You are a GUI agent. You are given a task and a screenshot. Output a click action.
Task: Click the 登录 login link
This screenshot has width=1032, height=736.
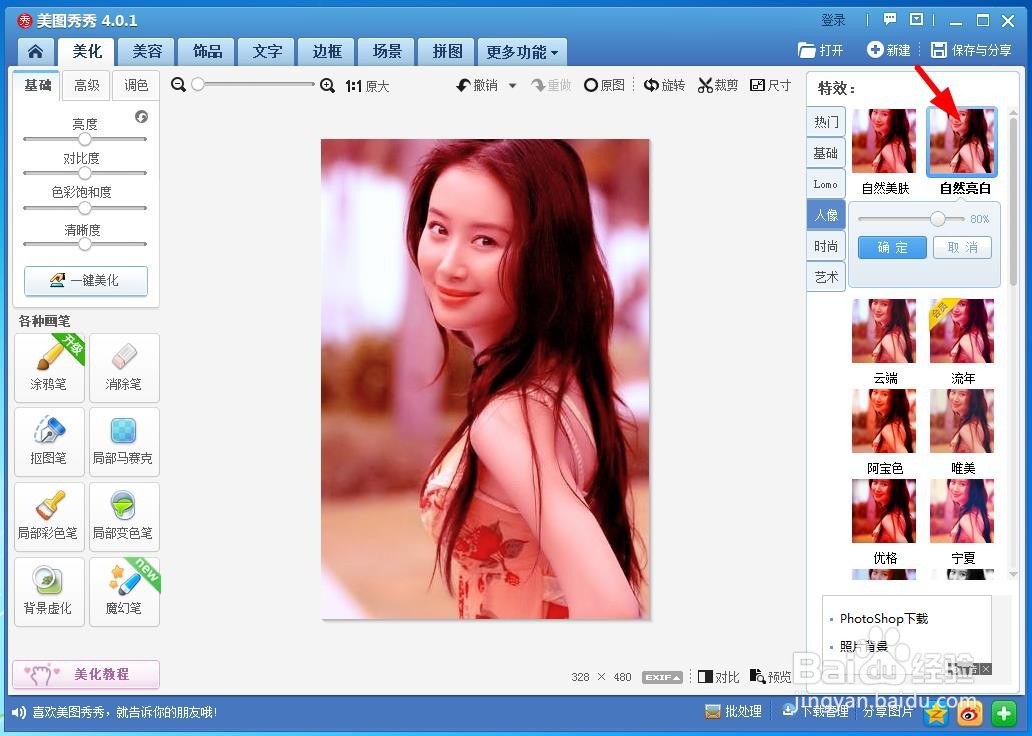pyautogui.click(x=833, y=20)
